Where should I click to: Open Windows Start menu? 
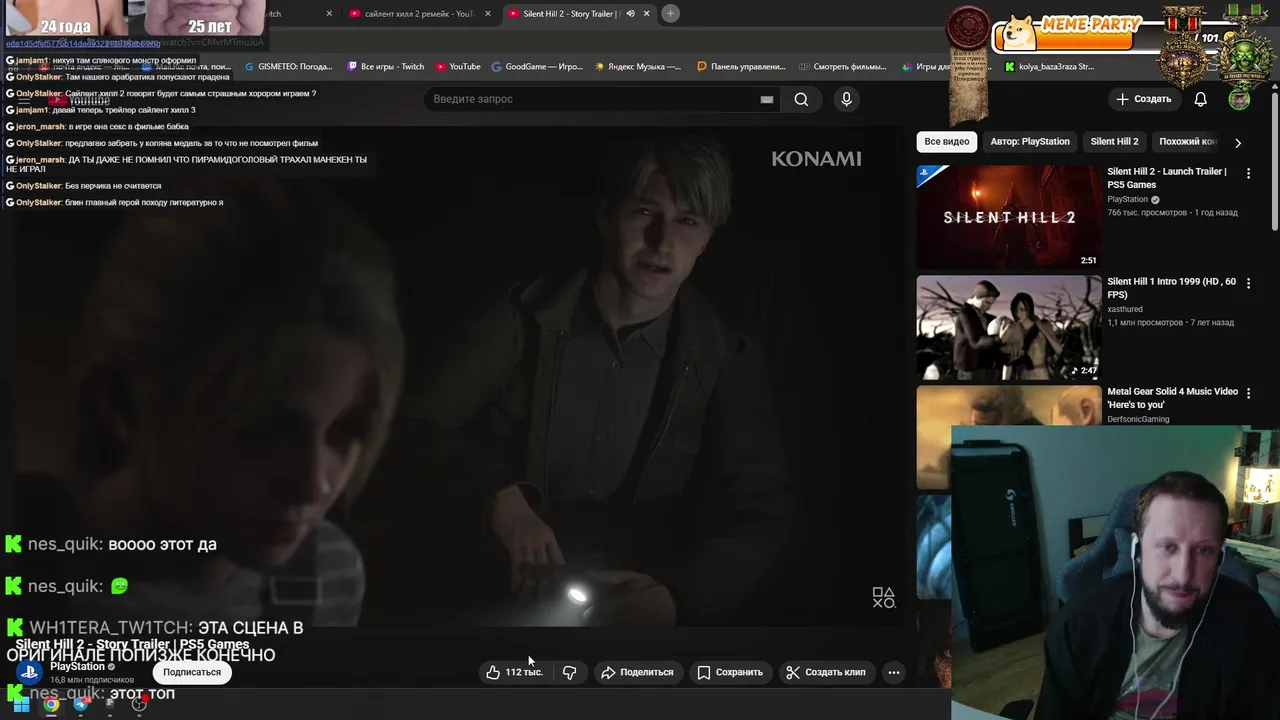[21, 704]
